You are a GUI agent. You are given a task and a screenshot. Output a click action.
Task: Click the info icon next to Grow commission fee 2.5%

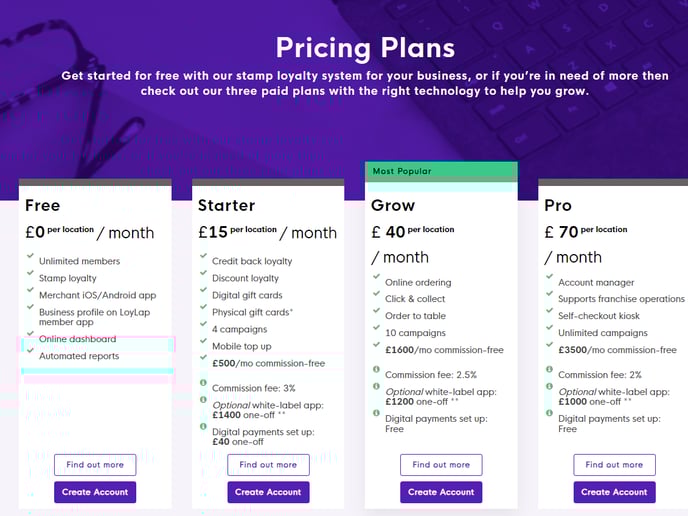coord(376,369)
